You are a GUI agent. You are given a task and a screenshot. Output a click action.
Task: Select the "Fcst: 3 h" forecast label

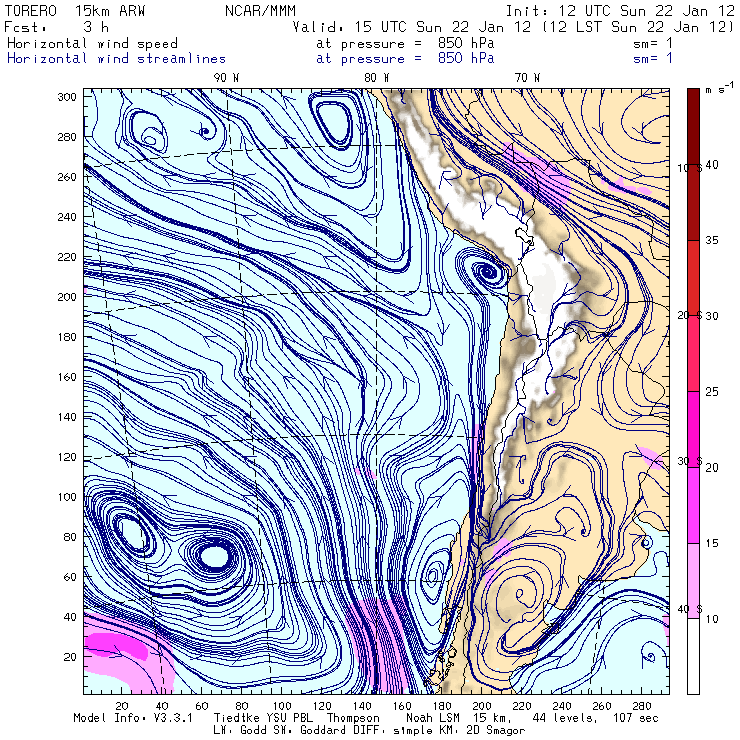[x=56, y=27]
